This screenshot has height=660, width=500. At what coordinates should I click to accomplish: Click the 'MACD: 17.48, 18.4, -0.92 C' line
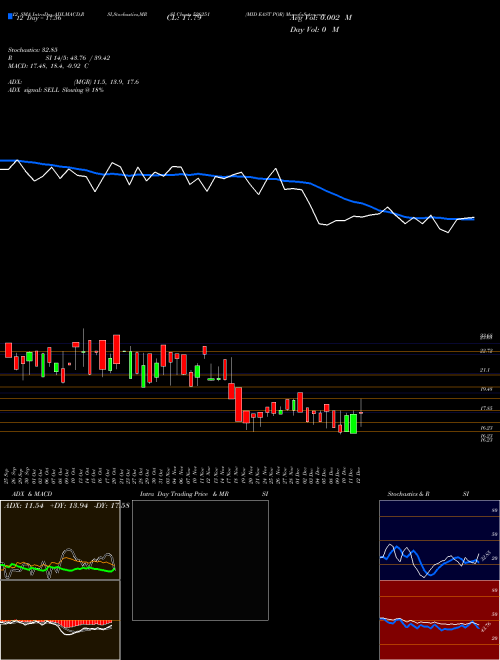(x=48, y=66)
